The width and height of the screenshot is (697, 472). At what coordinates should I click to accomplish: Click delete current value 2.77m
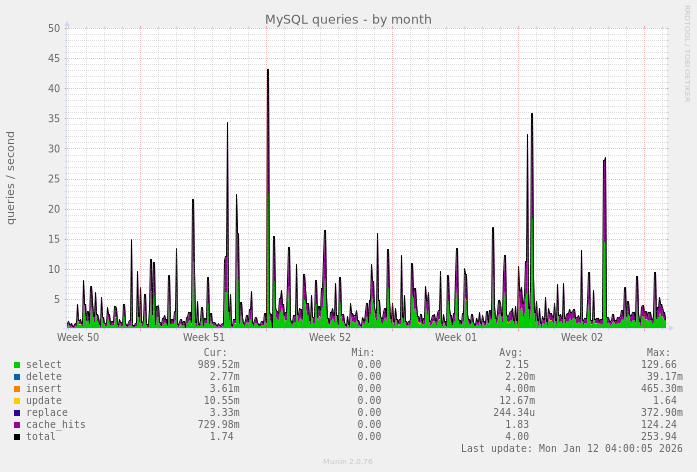pos(224,376)
